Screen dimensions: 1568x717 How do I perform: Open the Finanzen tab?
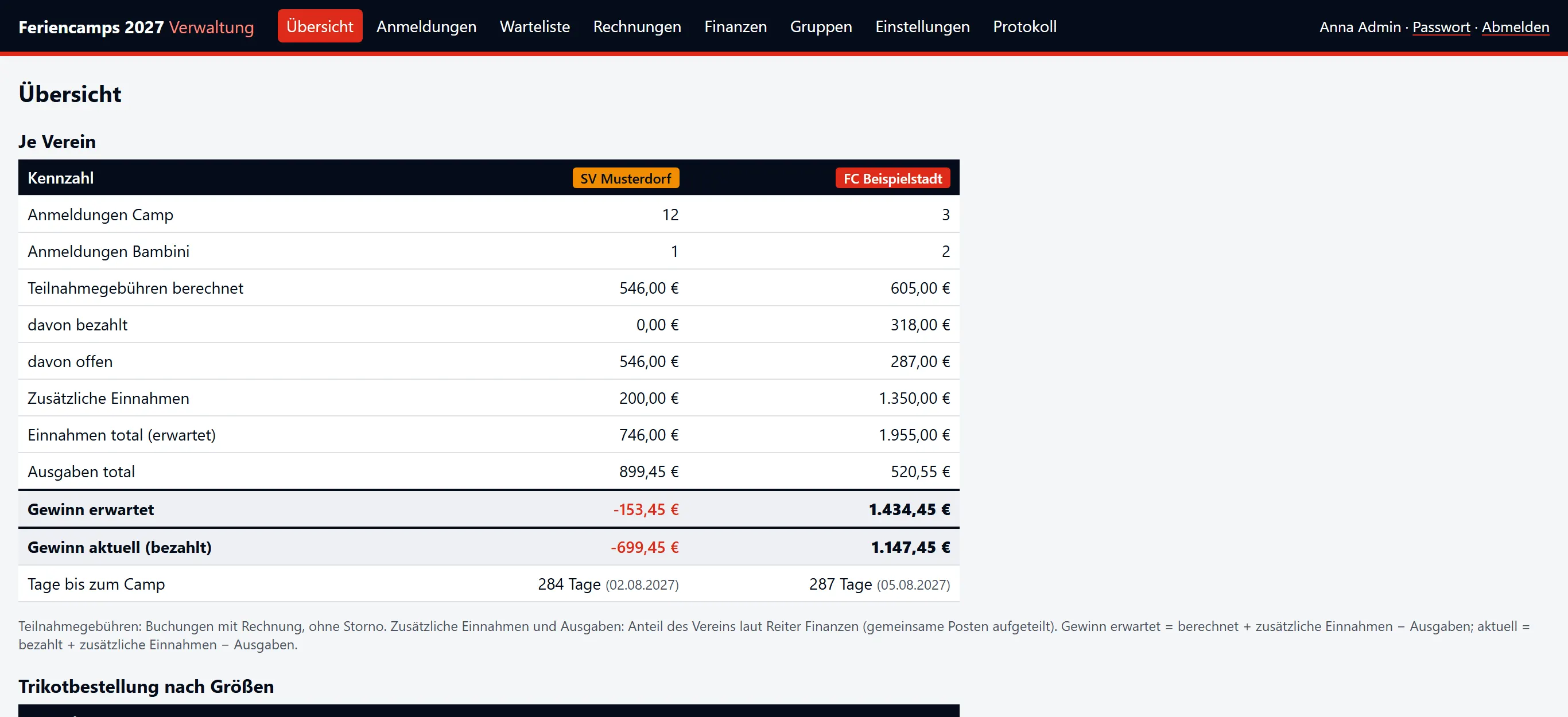click(735, 26)
